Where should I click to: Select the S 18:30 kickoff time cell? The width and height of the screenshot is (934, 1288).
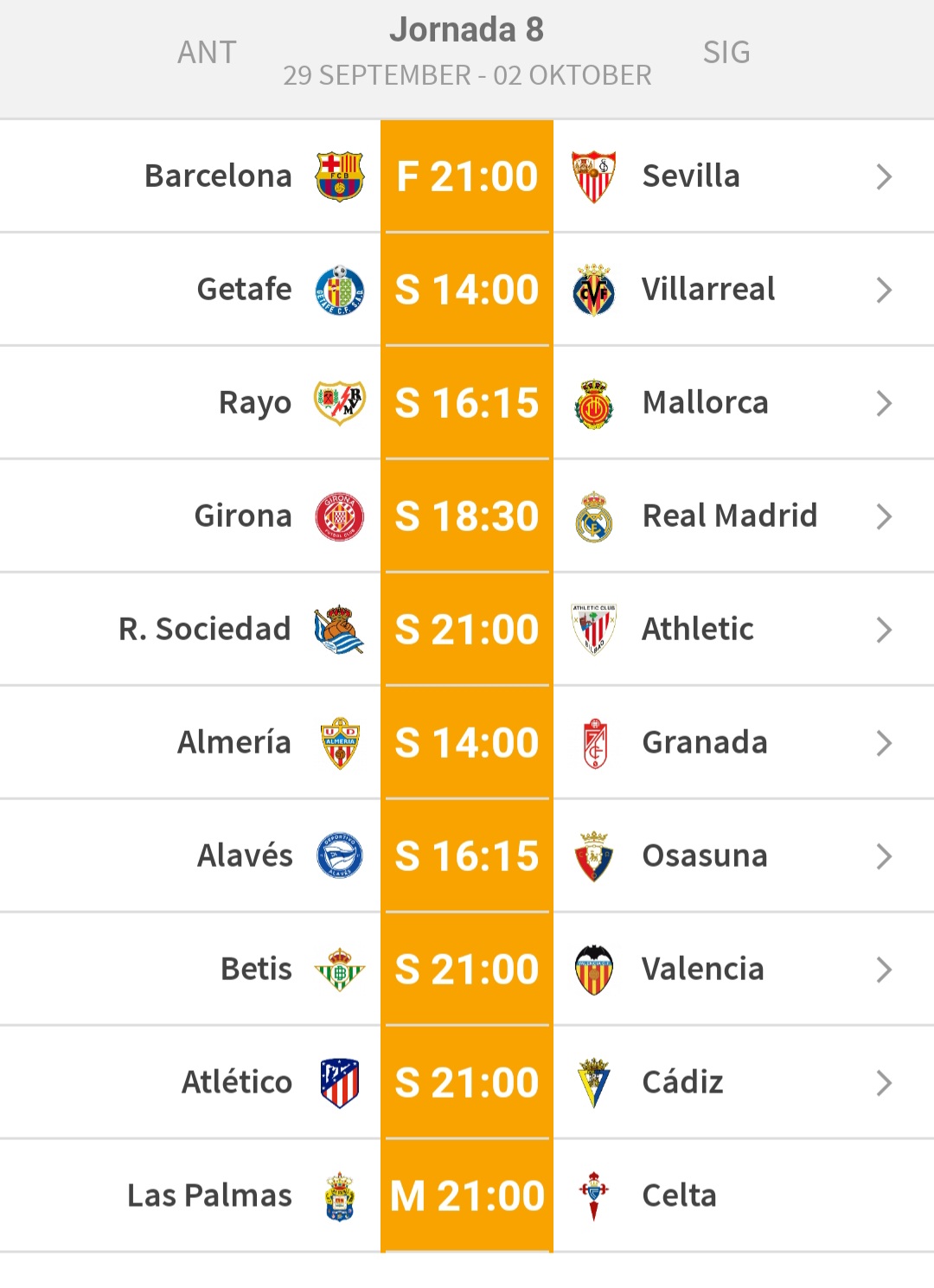pos(467,516)
